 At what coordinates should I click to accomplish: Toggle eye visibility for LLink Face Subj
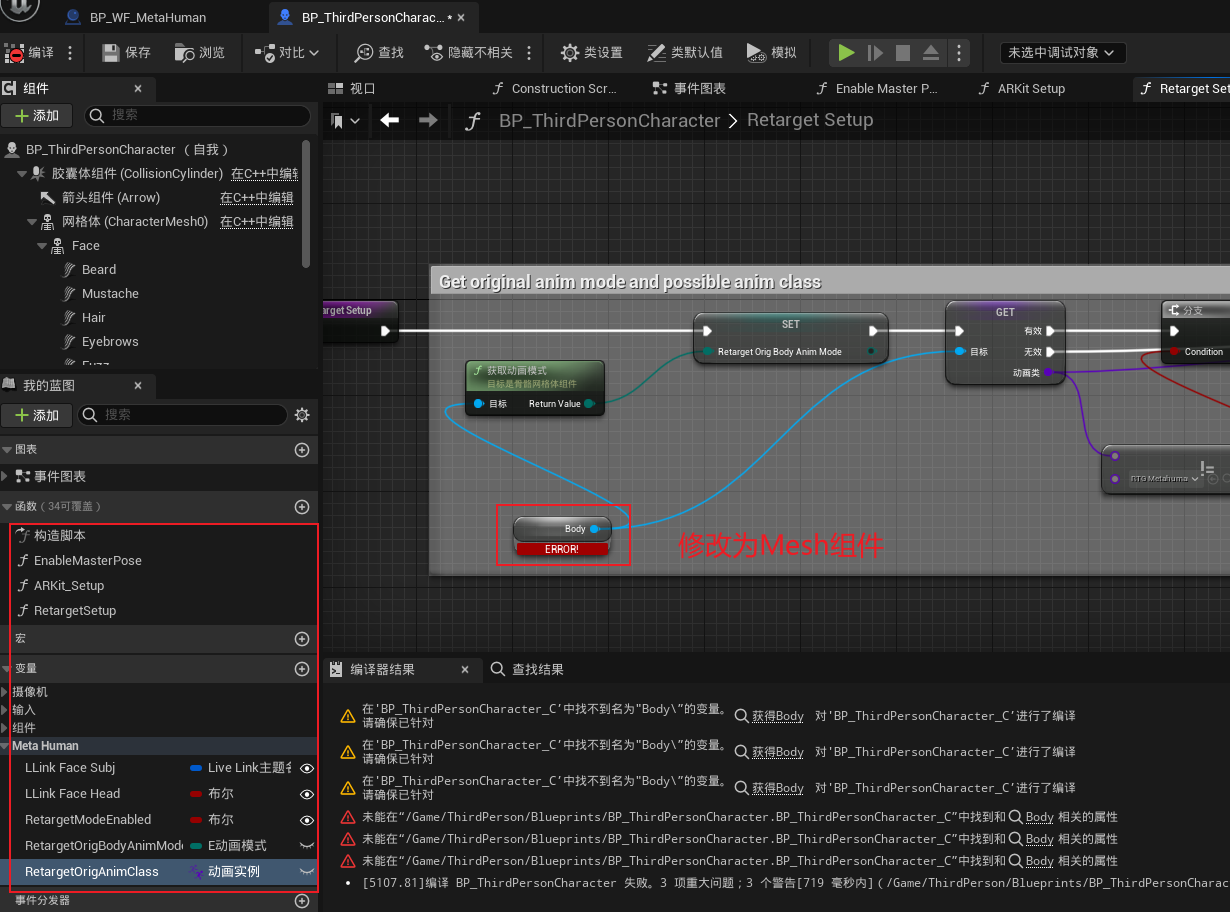click(x=307, y=768)
